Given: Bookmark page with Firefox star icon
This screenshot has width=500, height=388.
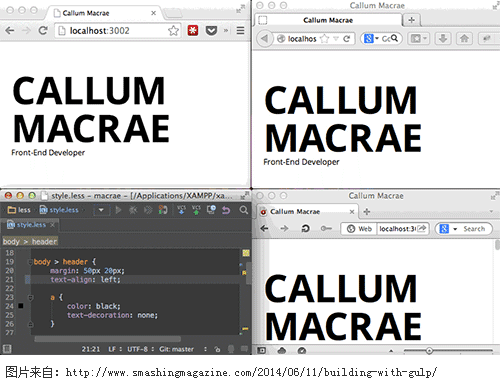Looking at the screenshot, I should pyautogui.click(x=324, y=39).
